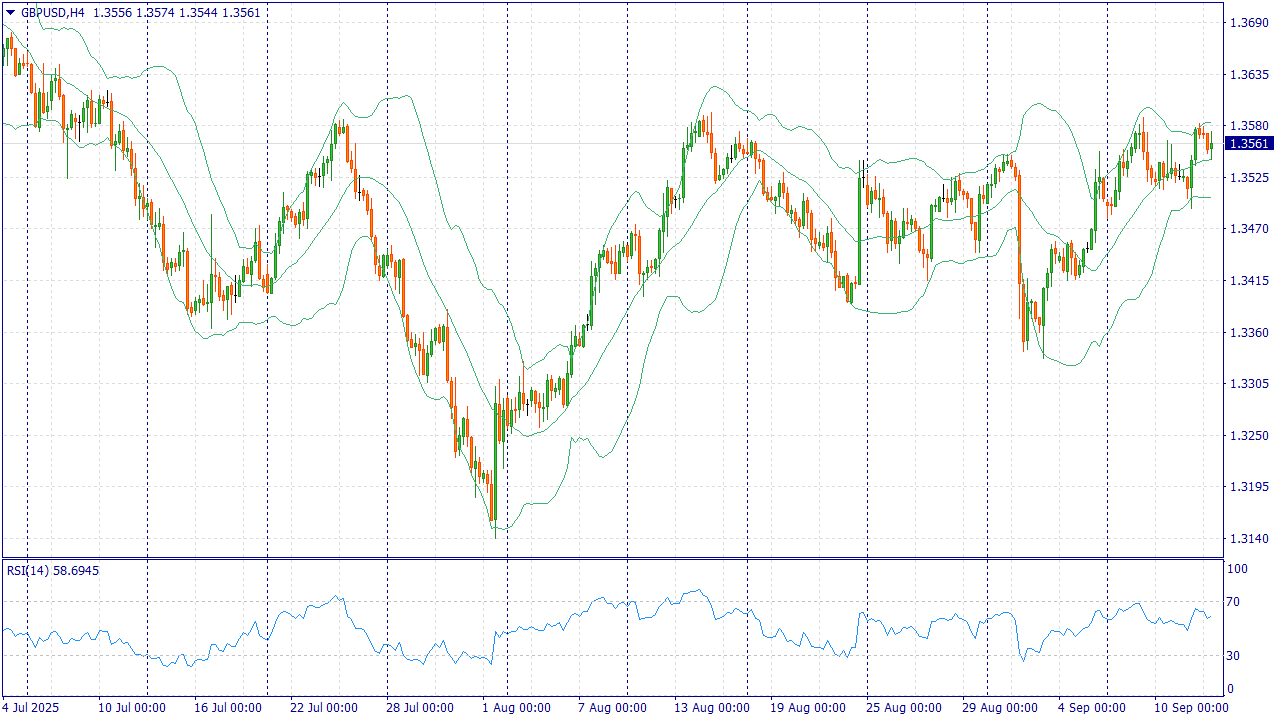Click the 19 Aug 00:00 date label
This screenshot has width=1280, height=720.
pyautogui.click(x=807, y=708)
